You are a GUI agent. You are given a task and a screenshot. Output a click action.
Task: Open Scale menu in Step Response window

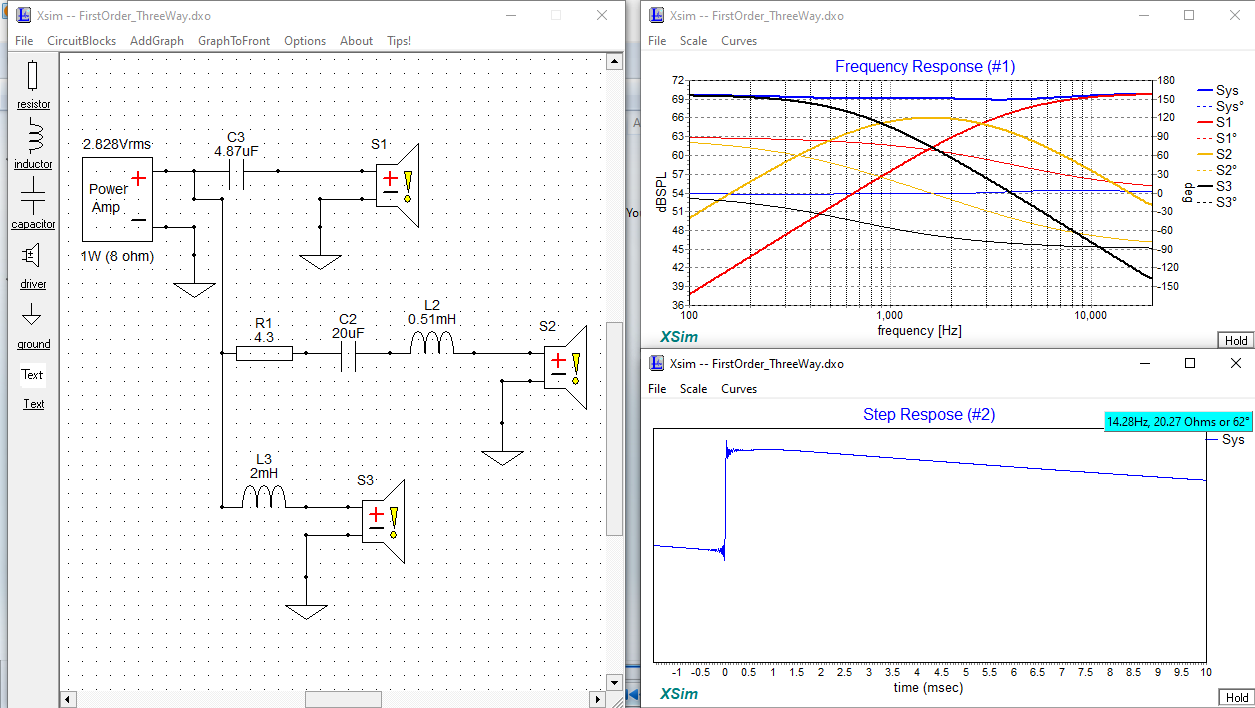click(693, 389)
